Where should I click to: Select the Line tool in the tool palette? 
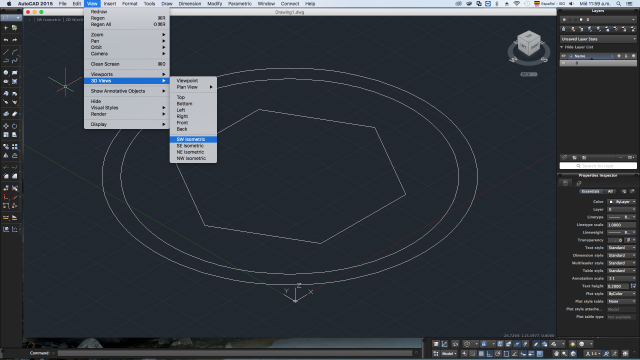6,52
